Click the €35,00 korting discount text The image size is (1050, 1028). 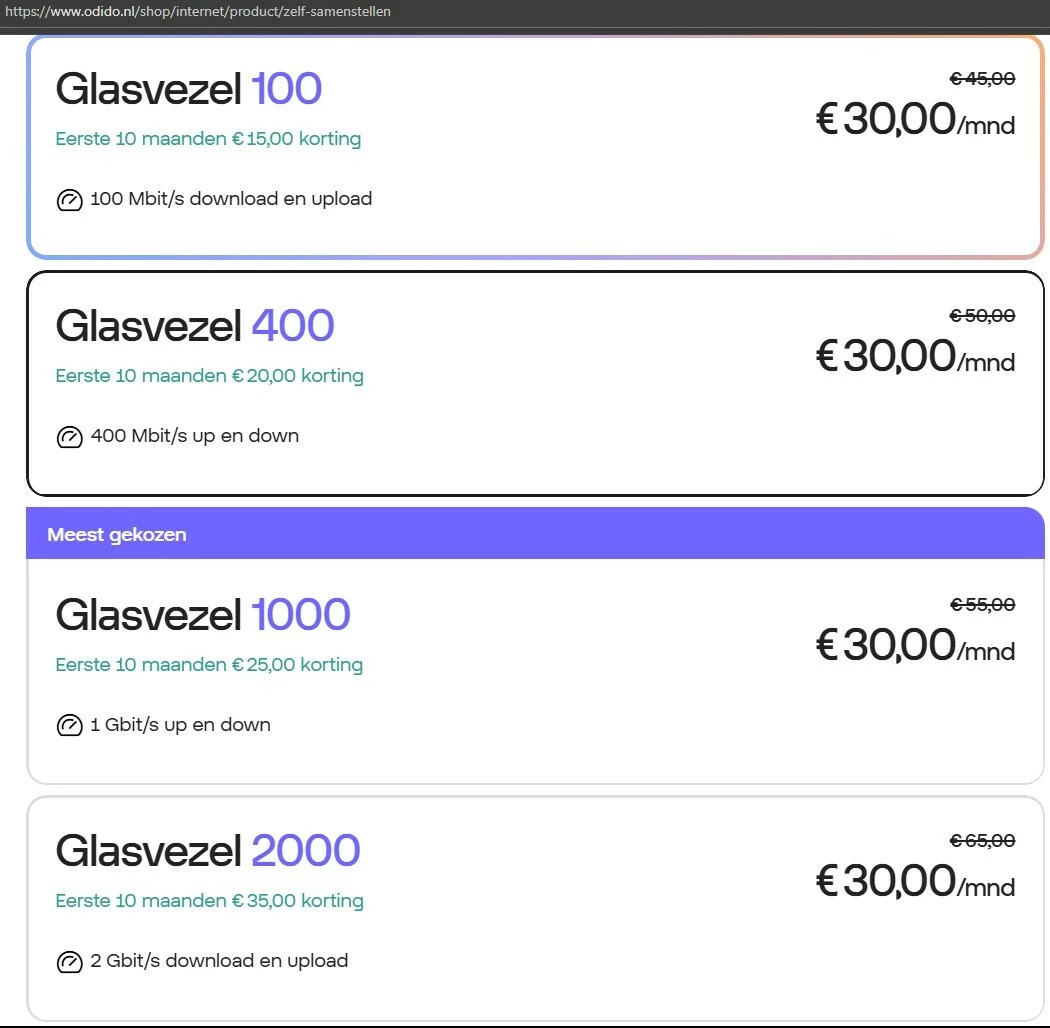[209, 901]
